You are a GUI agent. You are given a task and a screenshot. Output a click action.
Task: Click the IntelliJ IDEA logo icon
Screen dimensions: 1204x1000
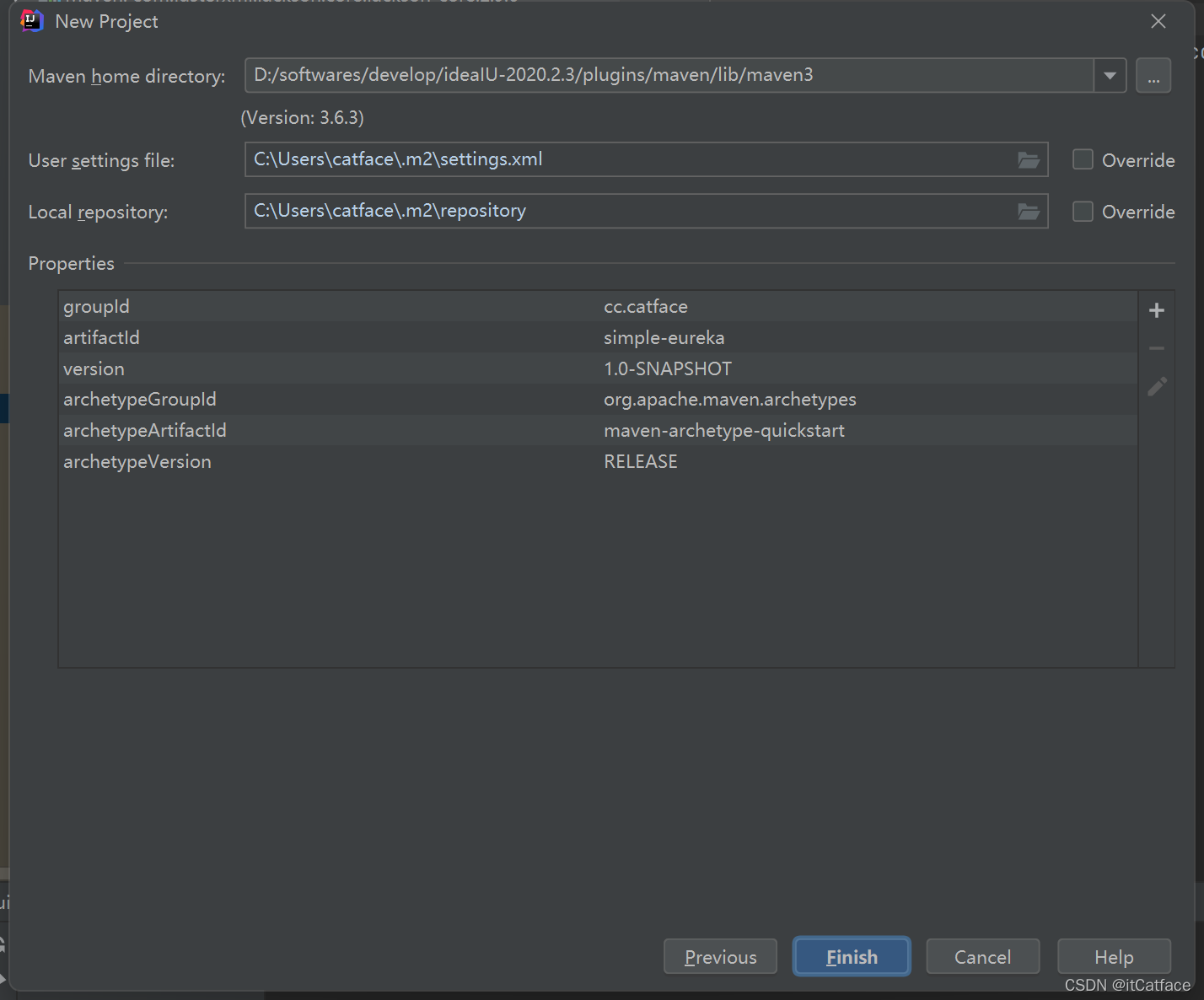(31, 21)
